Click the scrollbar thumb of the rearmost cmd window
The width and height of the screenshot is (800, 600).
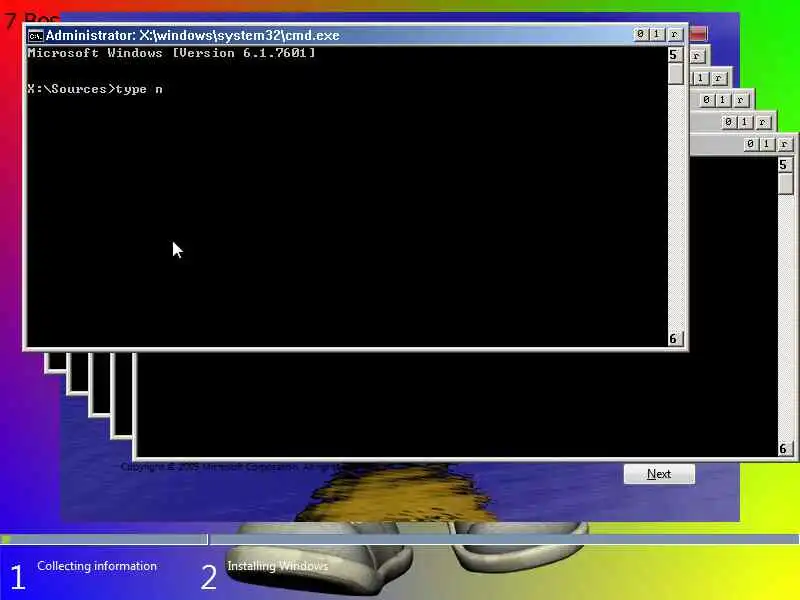pyautogui.click(x=786, y=184)
